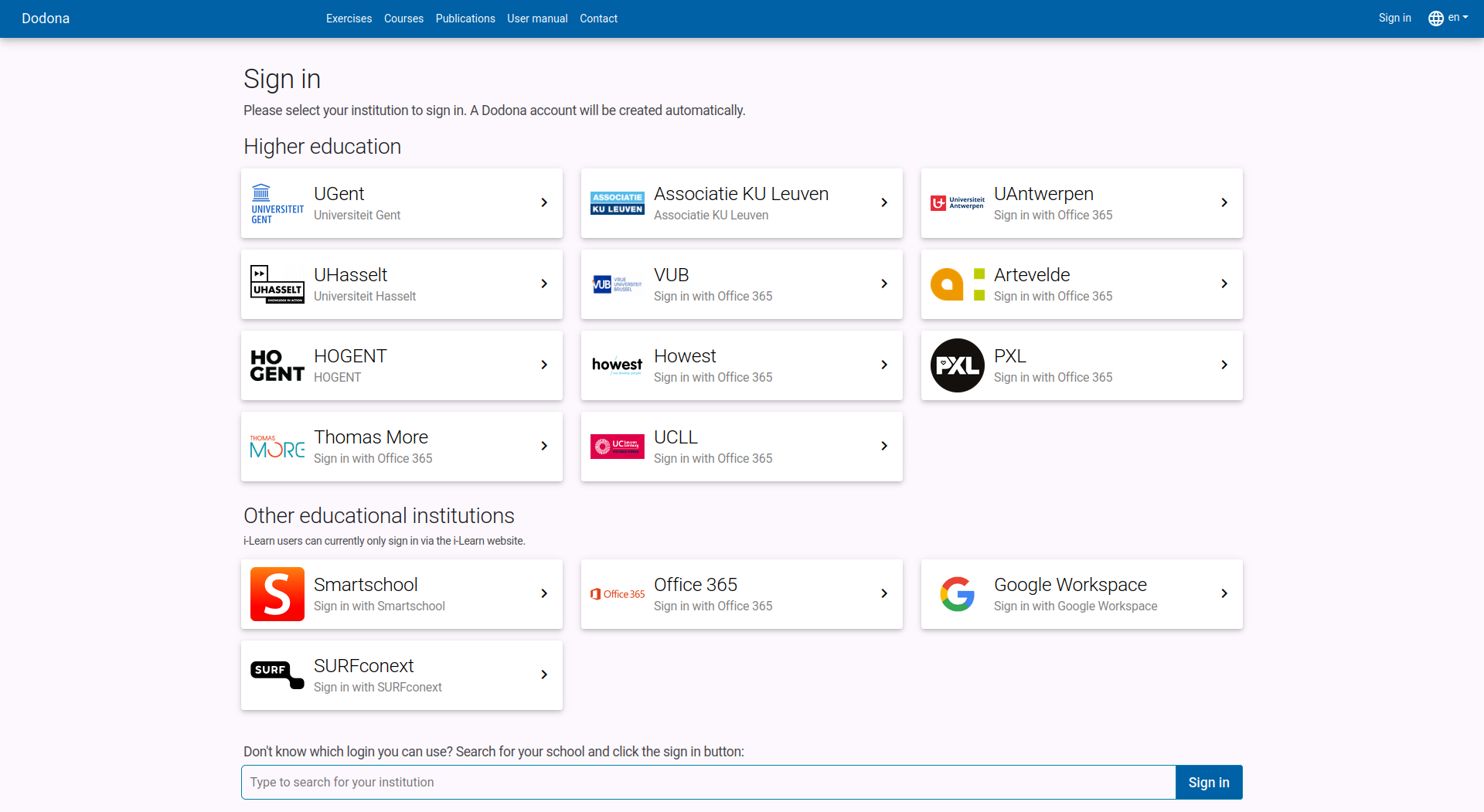The width and height of the screenshot is (1484, 812).
Task: Click the Thomas More logo
Action: pos(277,447)
